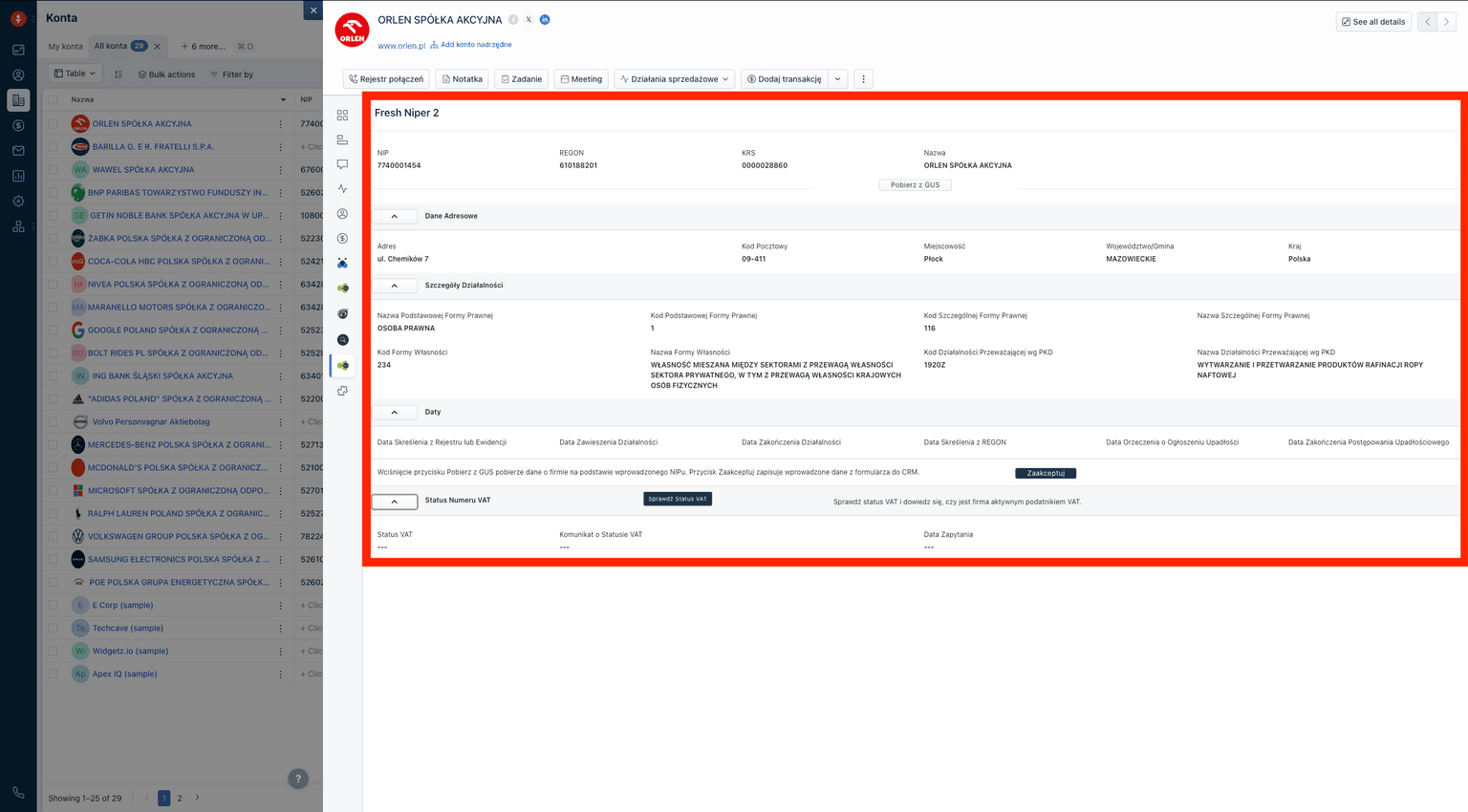Screen dimensions: 1468x812
Task: Tick the checkbox for Volvo Personvagnar Aktiebolag row
Action: [x=54, y=421]
